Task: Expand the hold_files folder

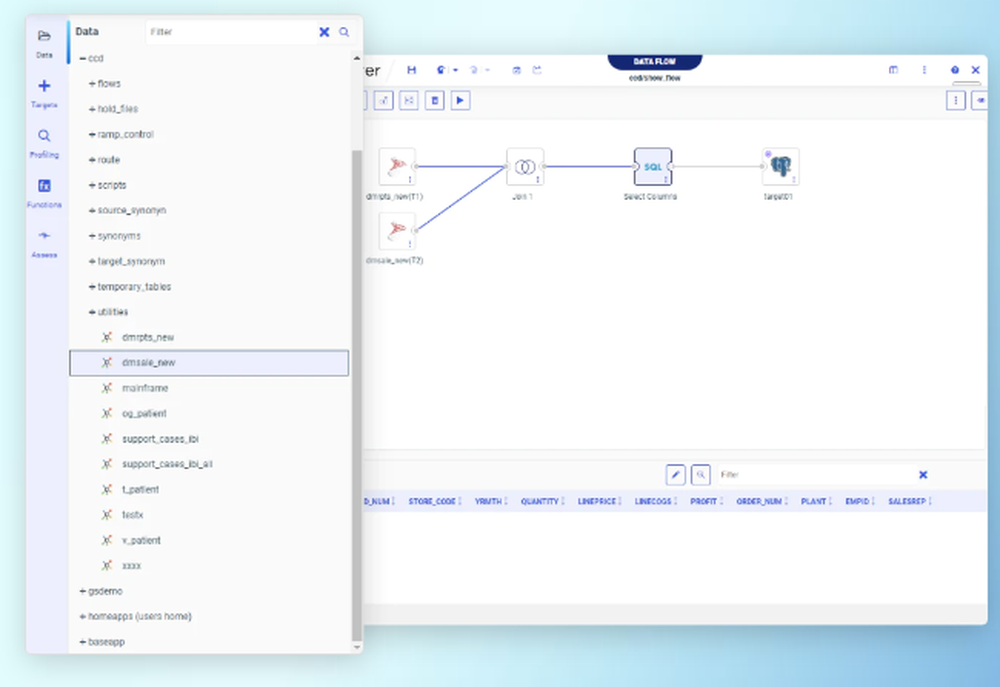Action: pos(92,109)
